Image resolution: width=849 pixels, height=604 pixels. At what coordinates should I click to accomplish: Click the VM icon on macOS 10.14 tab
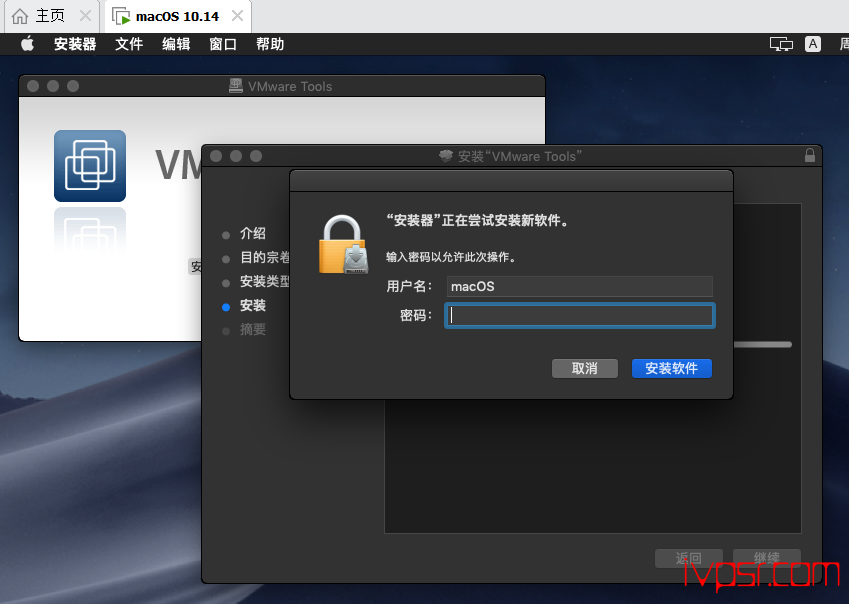tap(121, 16)
